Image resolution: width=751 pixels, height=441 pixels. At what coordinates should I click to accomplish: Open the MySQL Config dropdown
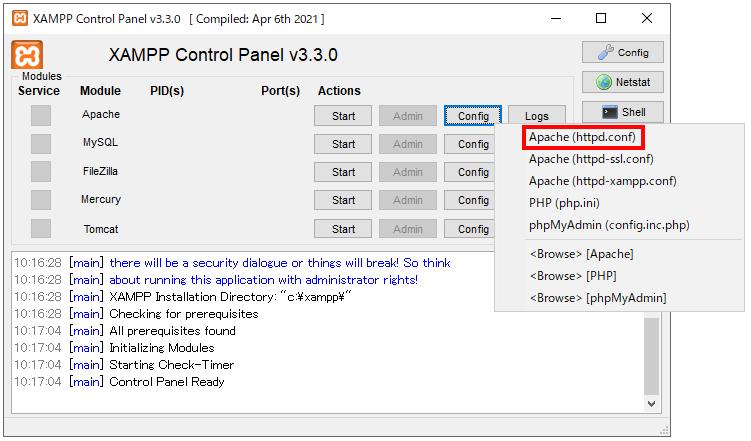coord(469,144)
